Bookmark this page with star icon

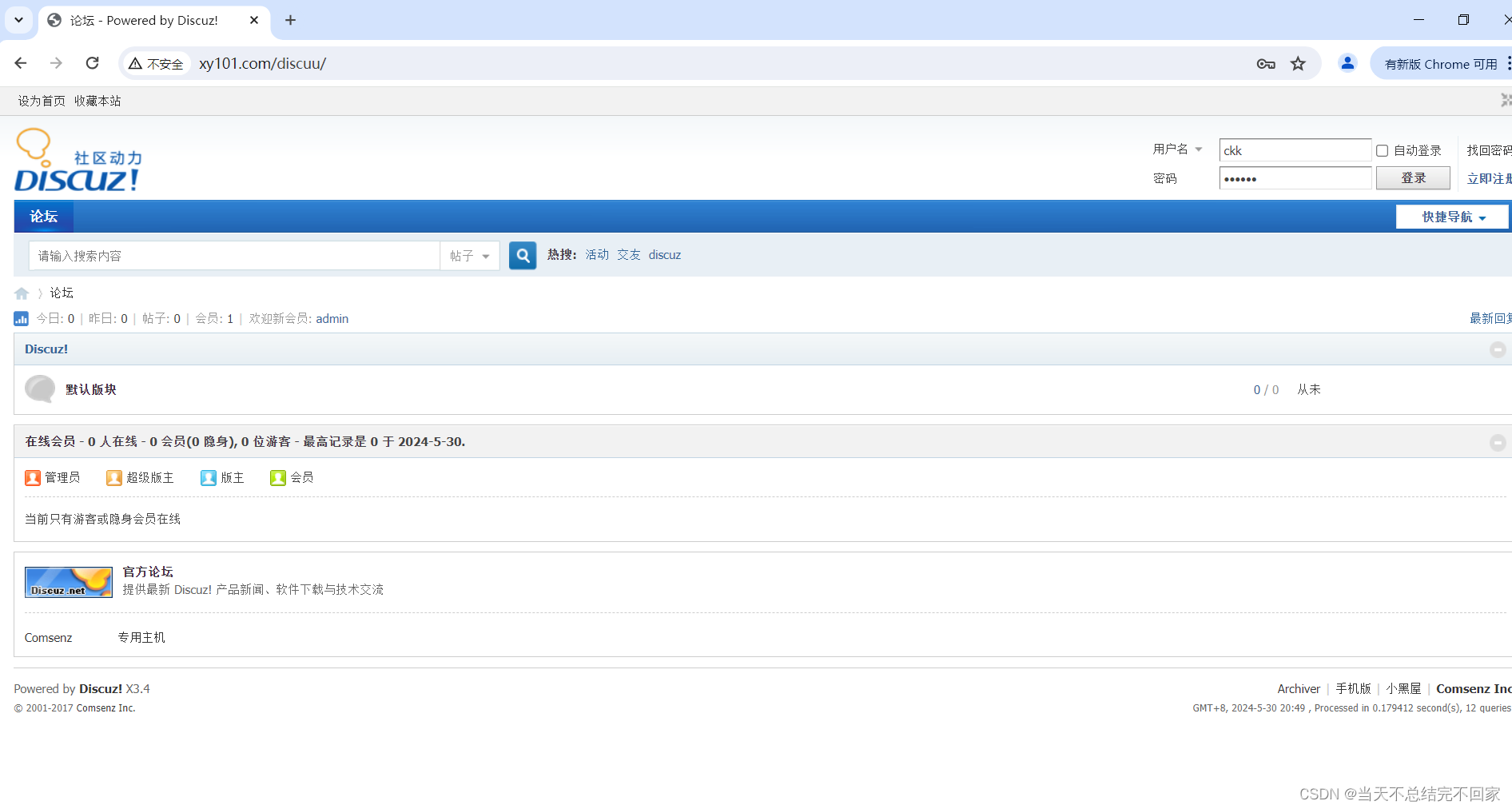pyautogui.click(x=1298, y=64)
